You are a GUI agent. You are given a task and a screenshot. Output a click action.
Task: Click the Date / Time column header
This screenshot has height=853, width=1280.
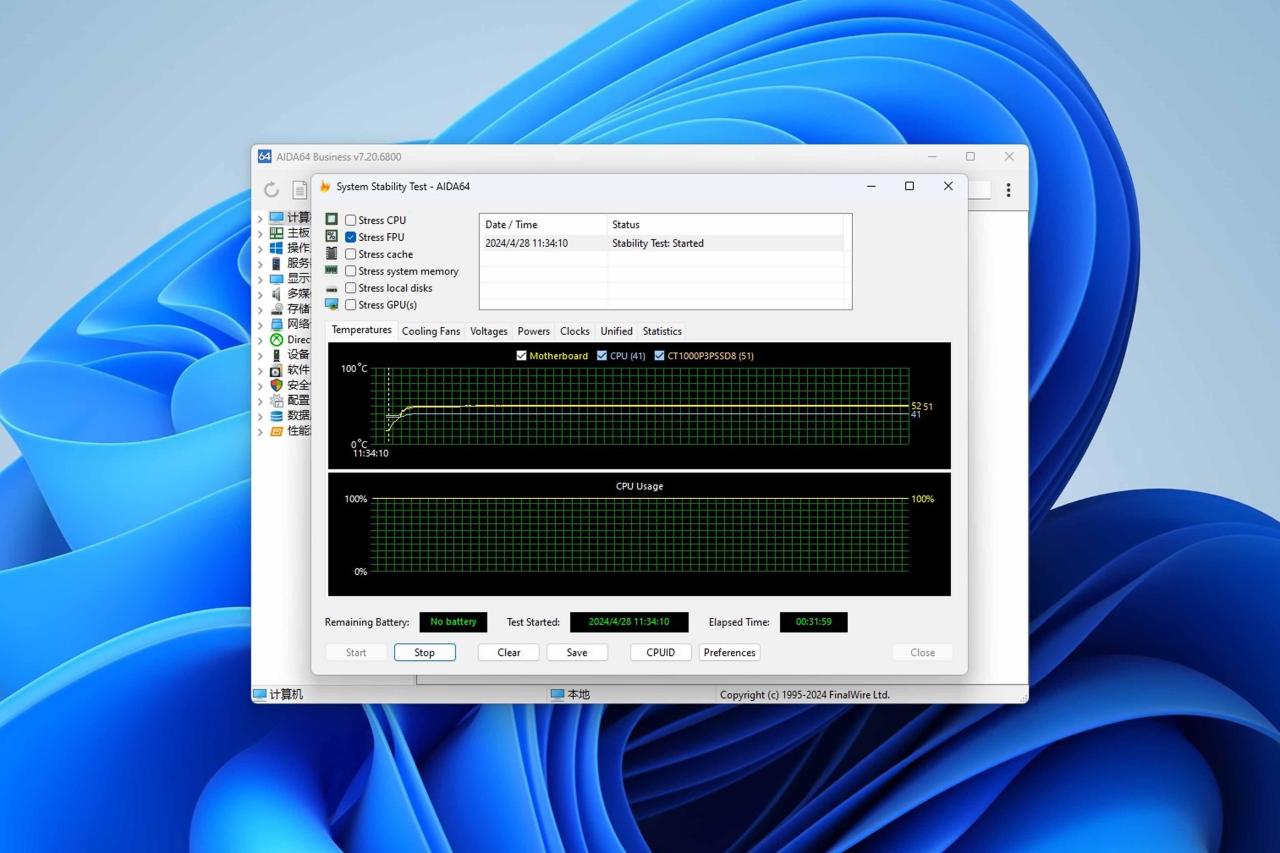pos(544,225)
